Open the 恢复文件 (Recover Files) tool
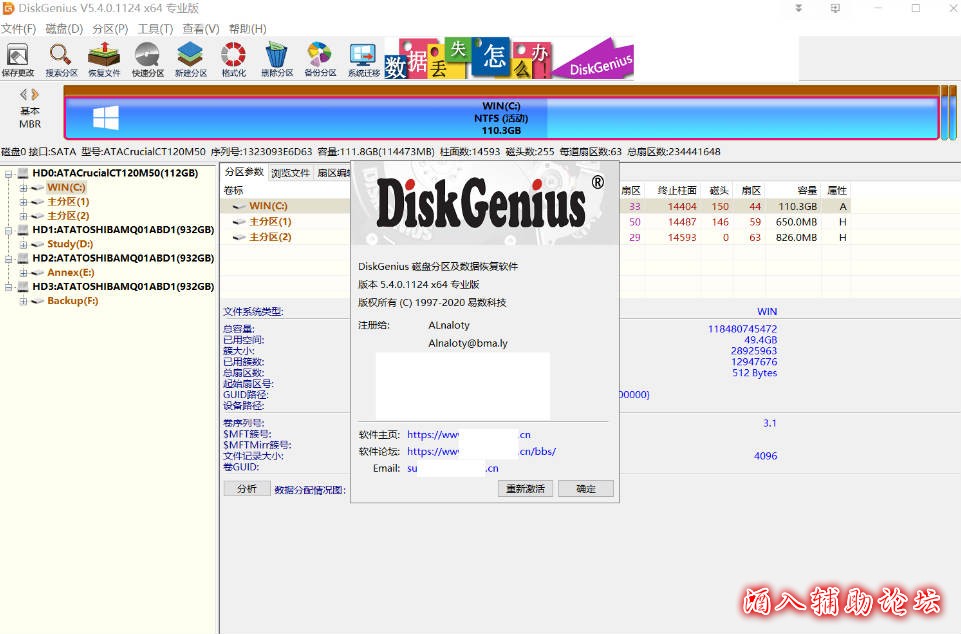Image resolution: width=961 pixels, height=634 pixels. (x=104, y=59)
